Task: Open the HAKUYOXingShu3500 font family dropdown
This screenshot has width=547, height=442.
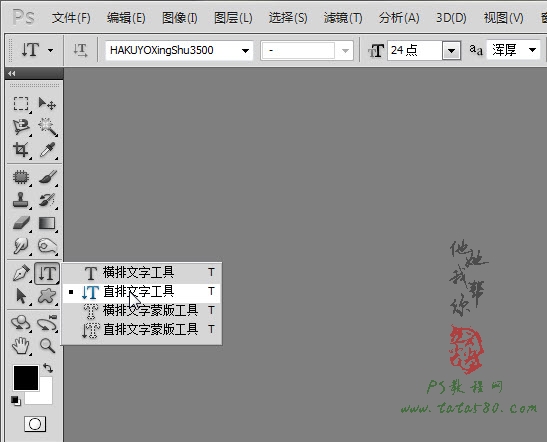Action: 179,51
